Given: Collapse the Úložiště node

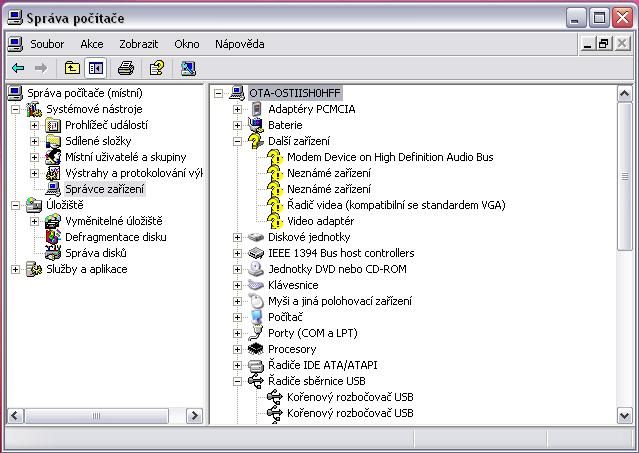Looking at the screenshot, I should coord(15,205).
